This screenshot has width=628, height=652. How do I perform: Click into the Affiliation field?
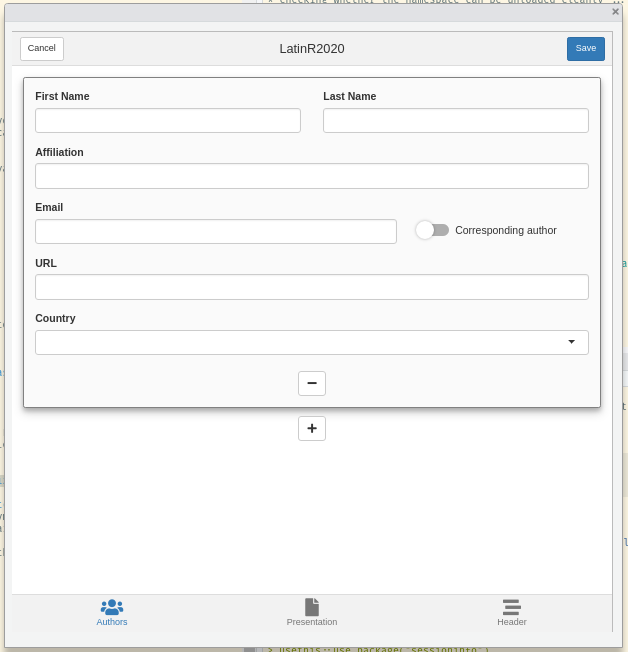(312, 176)
